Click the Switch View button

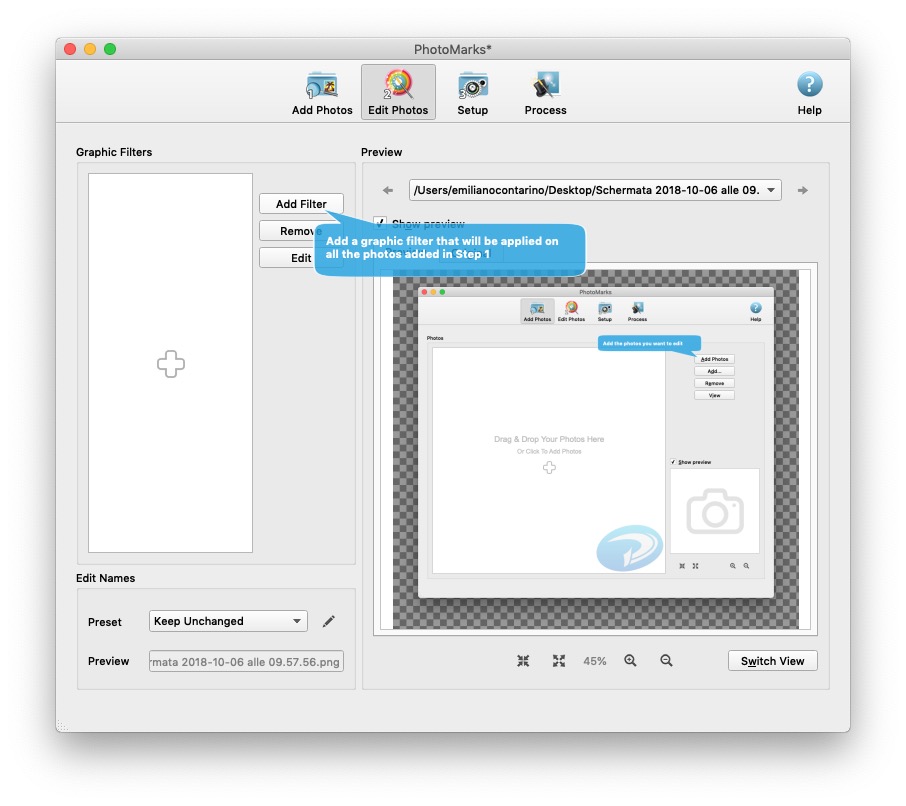pos(772,660)
